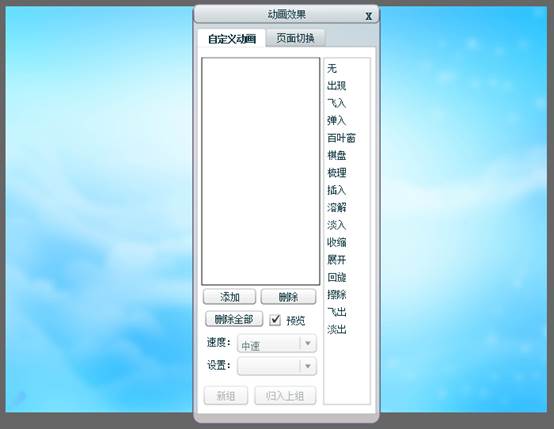The image size is (554, 429).
Task: Toggle the 预览 checkbox
Action: click(275, 320)
